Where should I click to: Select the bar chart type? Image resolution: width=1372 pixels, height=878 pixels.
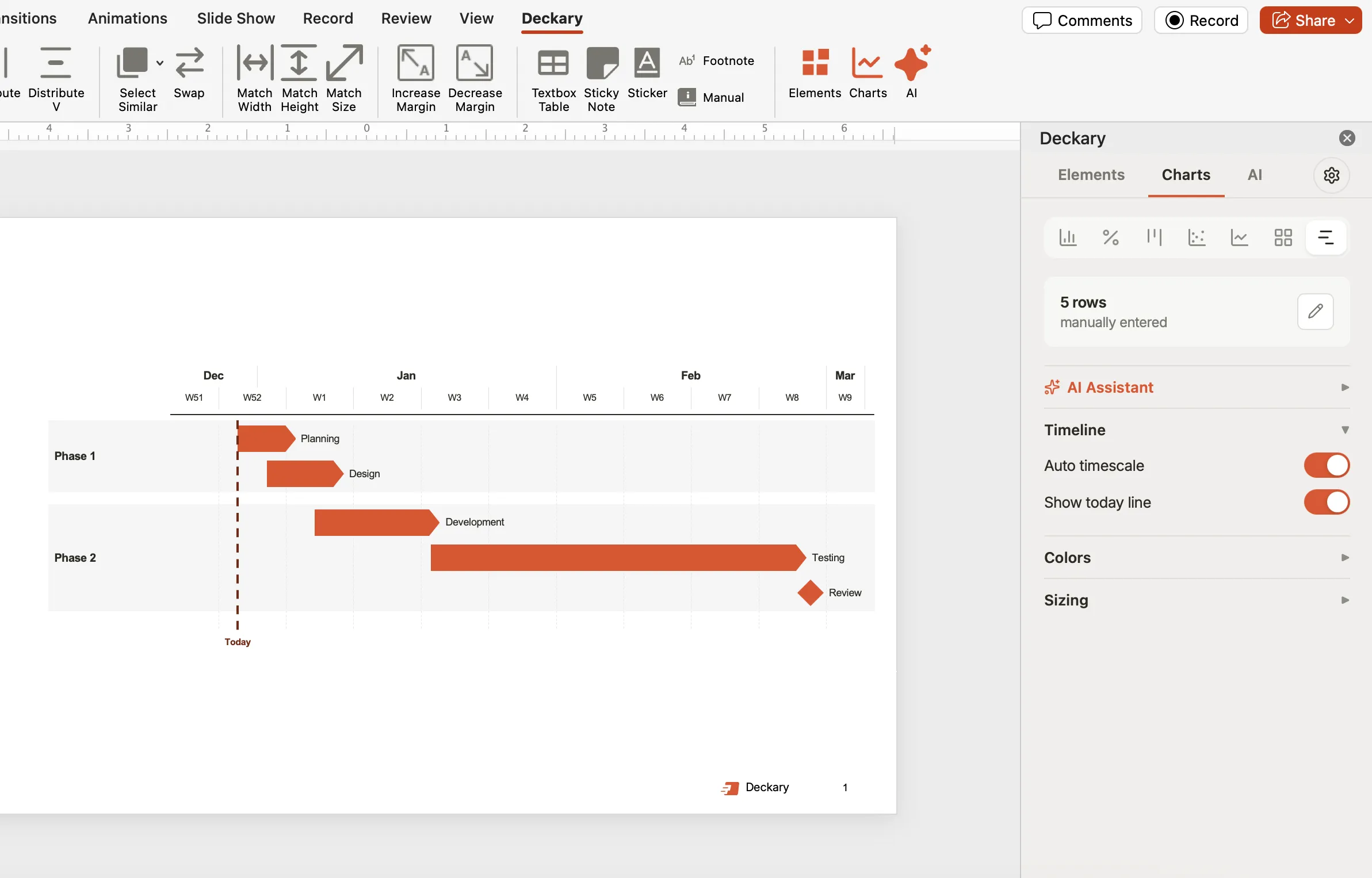[x=1068, y=237]
